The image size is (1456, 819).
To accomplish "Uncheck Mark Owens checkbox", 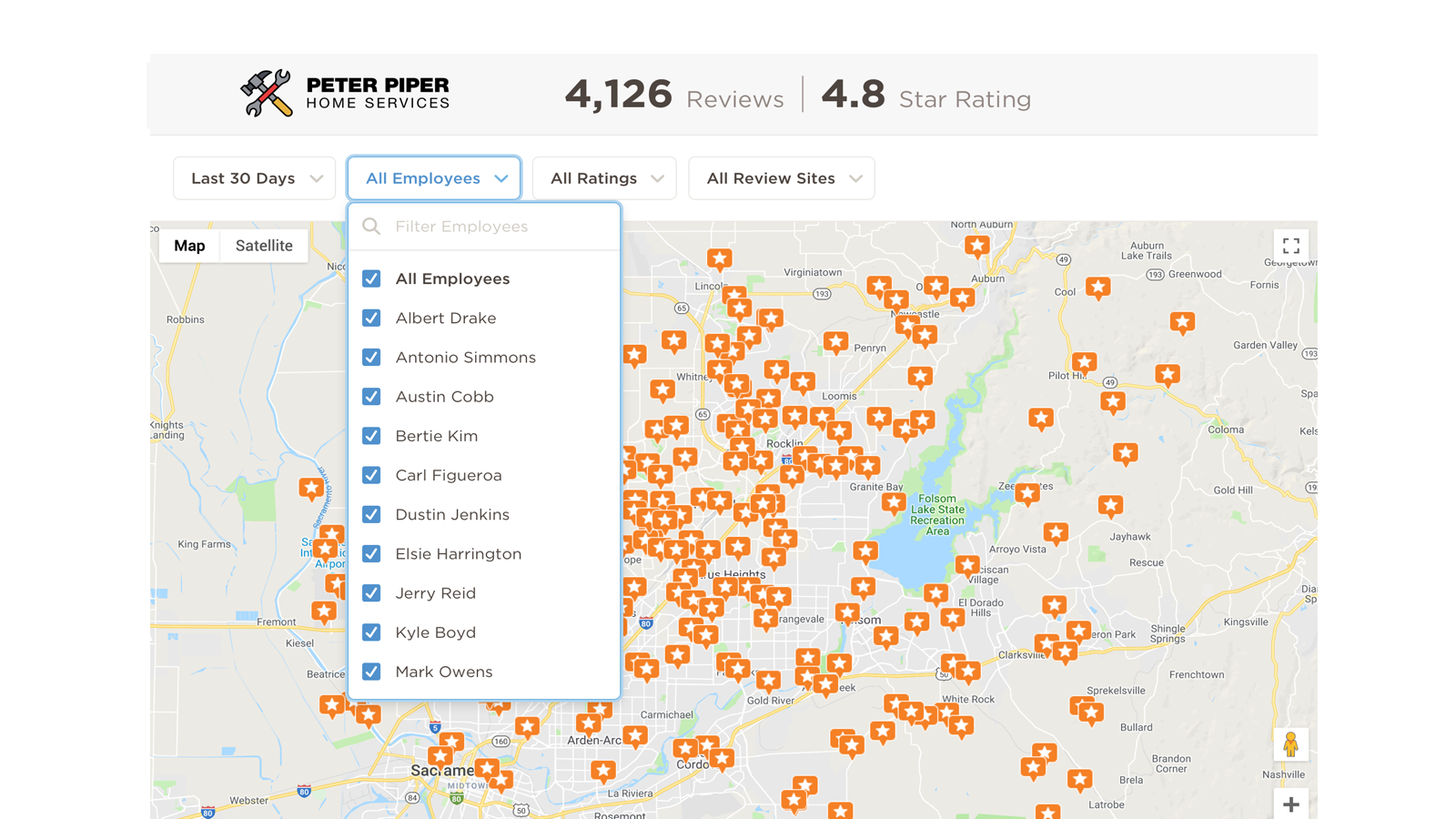I will tap(371, 672).
